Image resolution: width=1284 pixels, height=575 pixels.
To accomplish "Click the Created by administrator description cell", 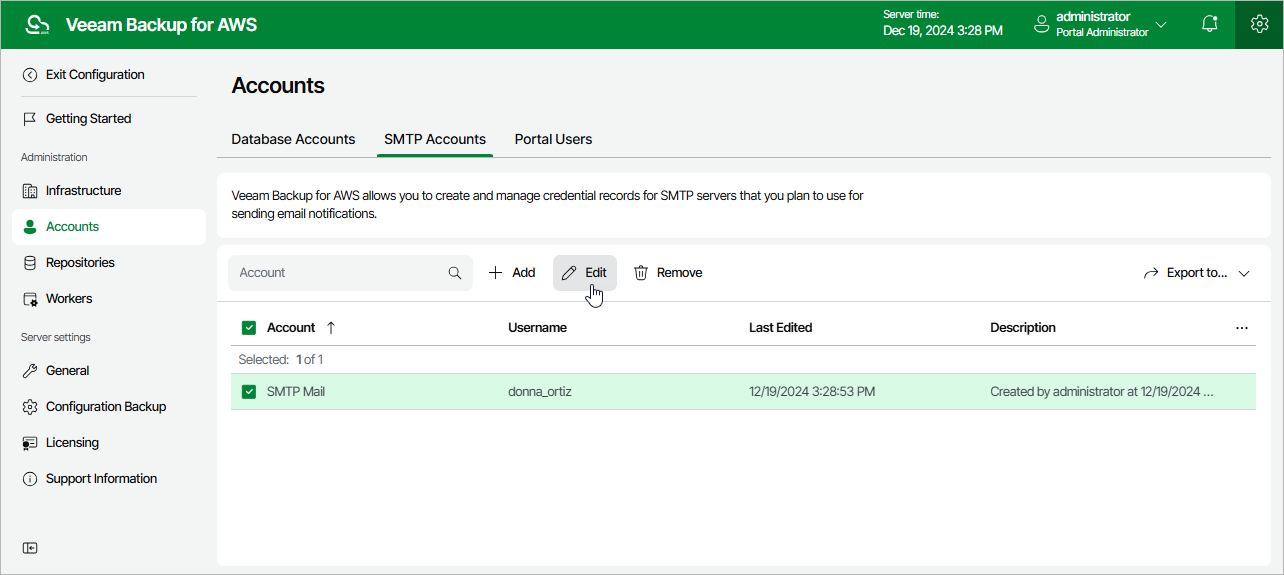I will 1102,392.
